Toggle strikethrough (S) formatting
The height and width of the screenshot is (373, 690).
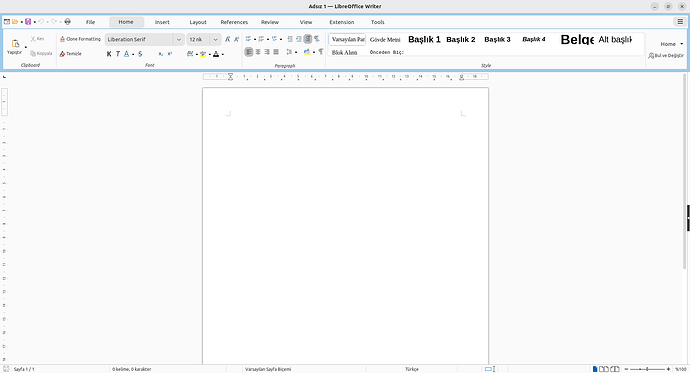point(140,54)
